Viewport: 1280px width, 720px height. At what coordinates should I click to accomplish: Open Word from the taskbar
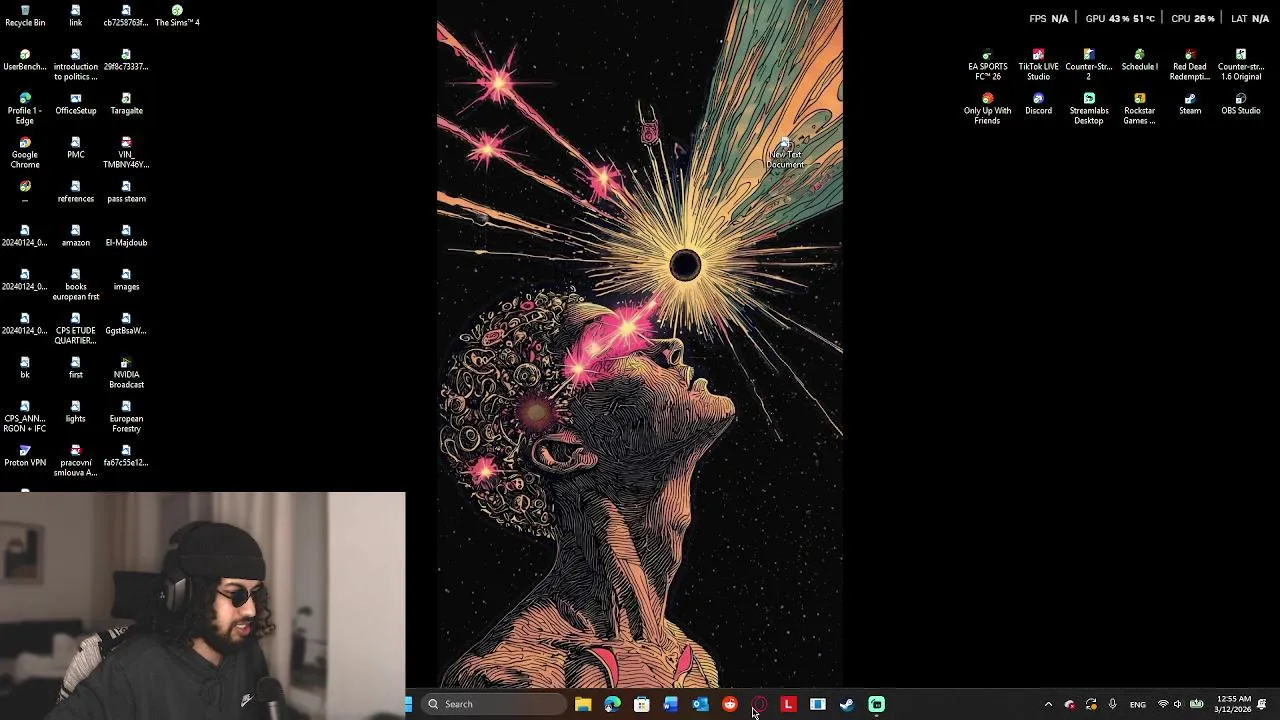click(671, 704)
